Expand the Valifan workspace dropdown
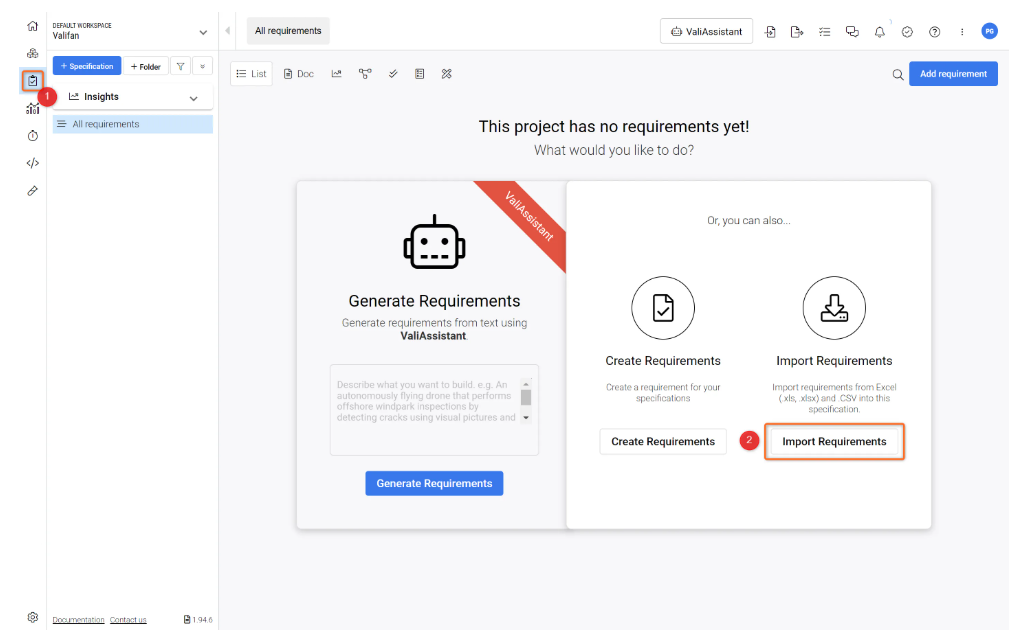Image resolution: width=1025 pixels, height=635 pixels. [x=203, y=32]
